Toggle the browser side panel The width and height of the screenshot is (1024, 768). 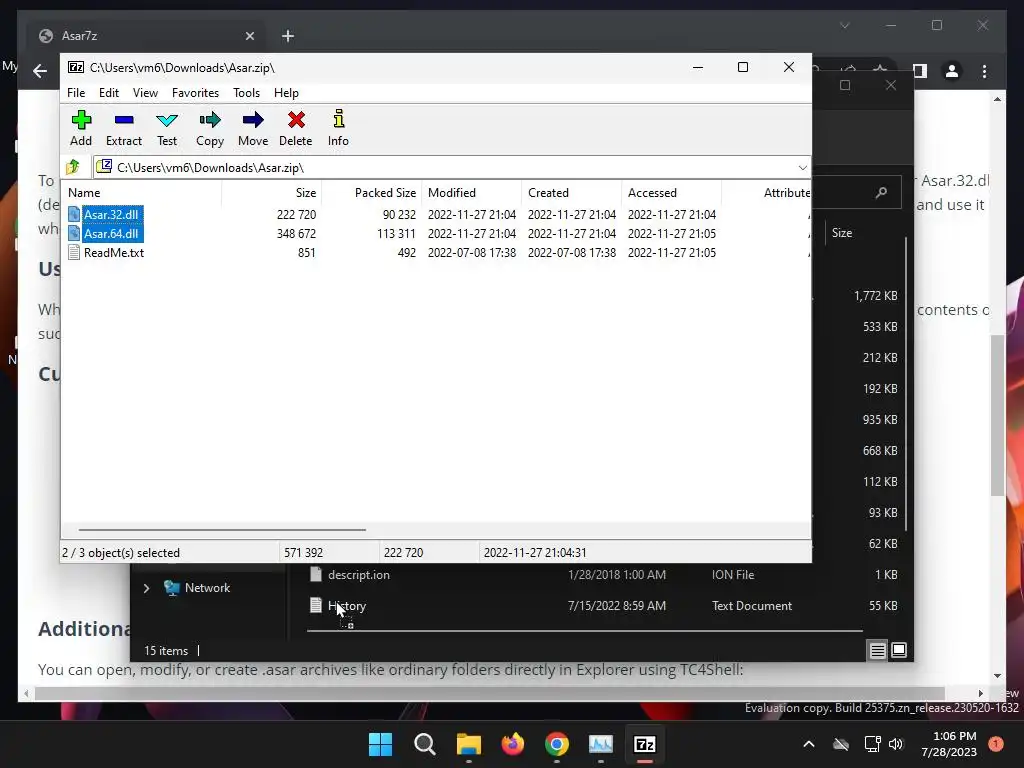(x=920, y=71)
